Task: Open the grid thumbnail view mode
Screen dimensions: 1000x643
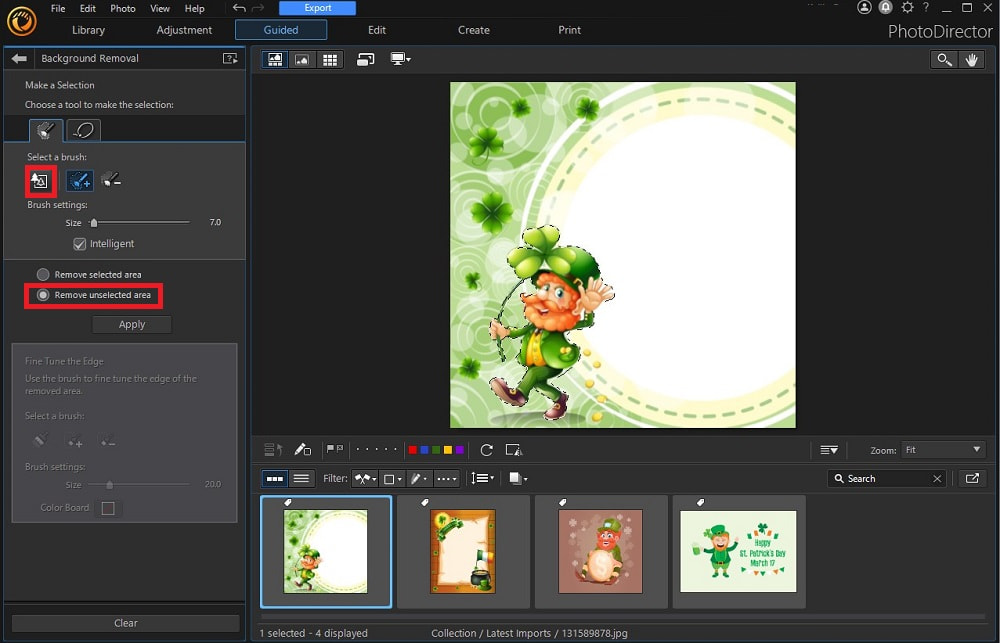Action: 328,59
